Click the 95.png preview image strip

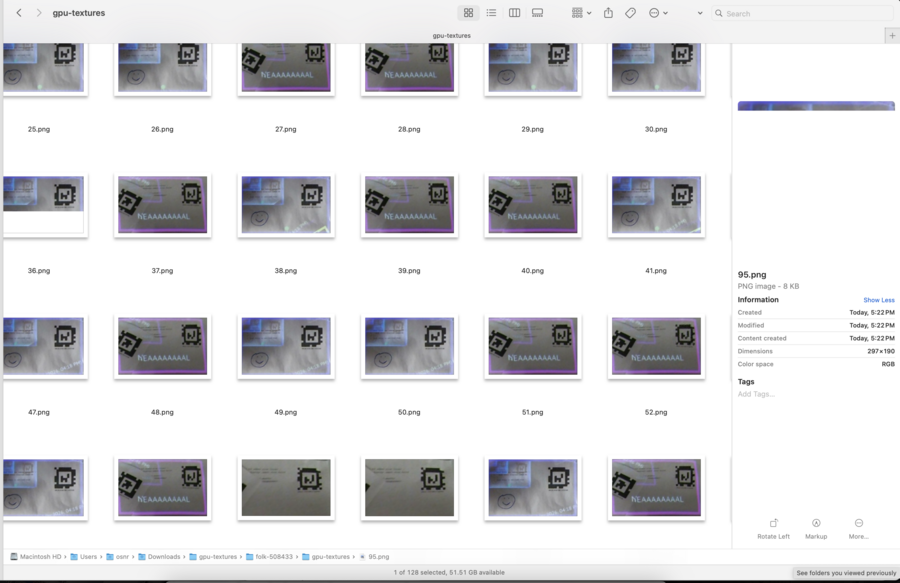816,106
